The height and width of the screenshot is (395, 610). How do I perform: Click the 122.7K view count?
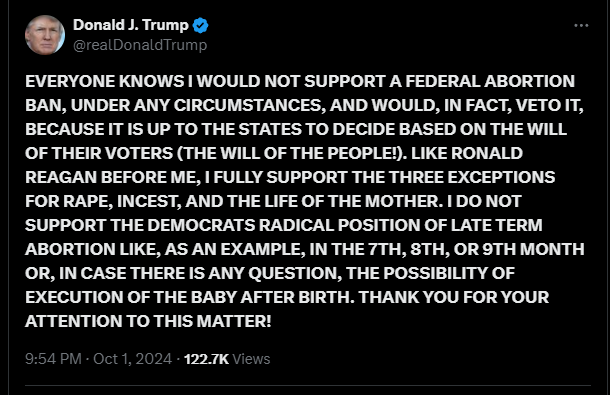pyautogui.click(x=206, y=359)
